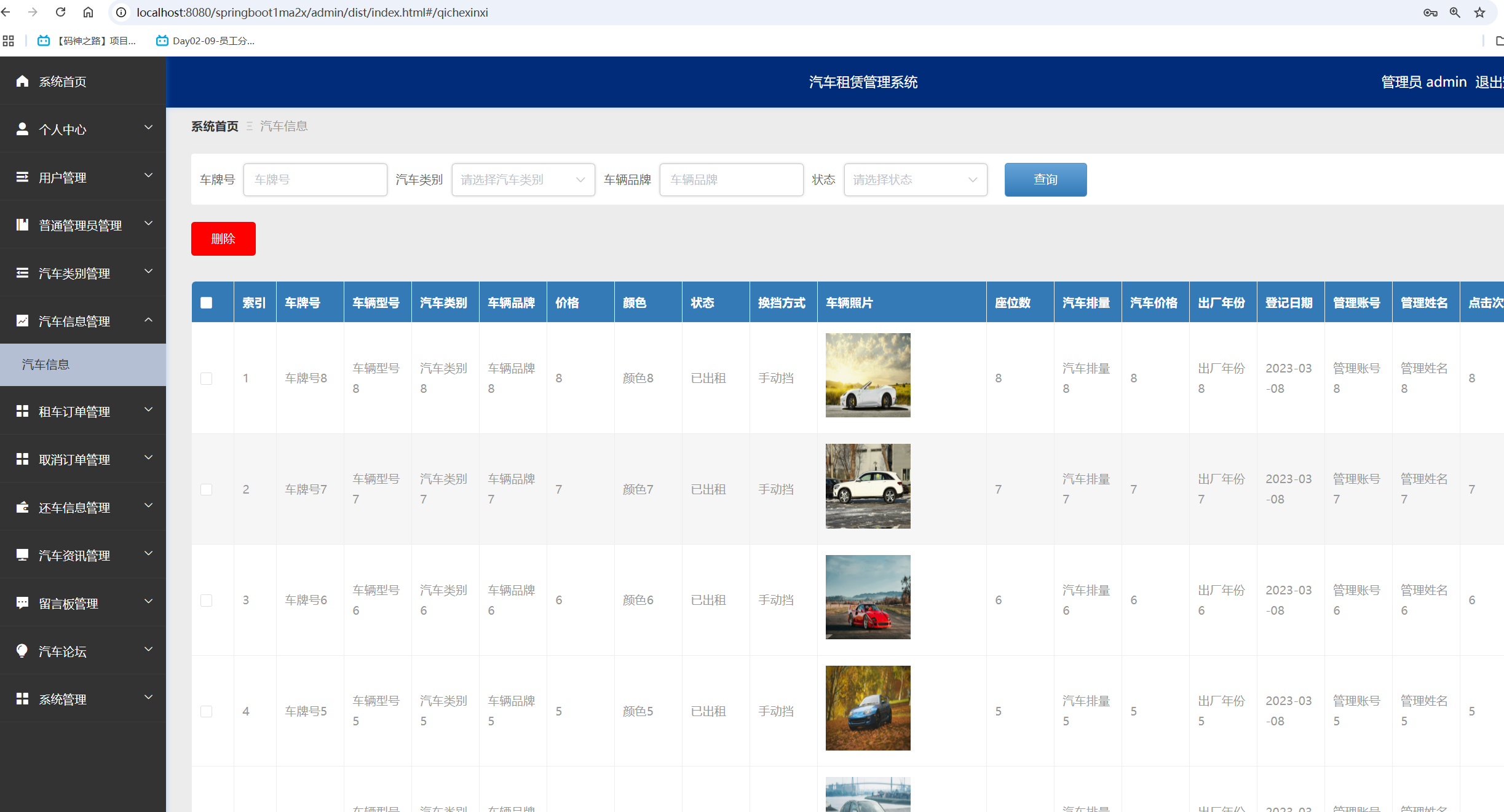Expand 个人中心 menu chevron

[148, 128]
